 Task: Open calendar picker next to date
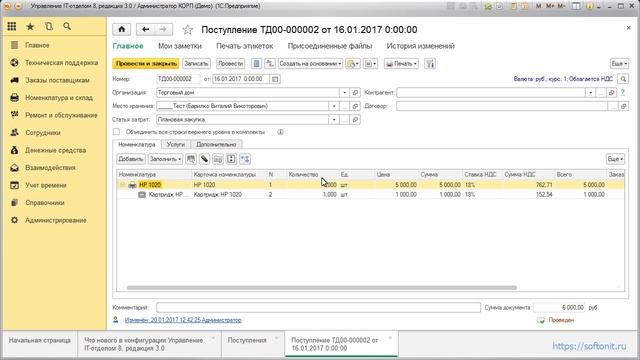point(275,79)
